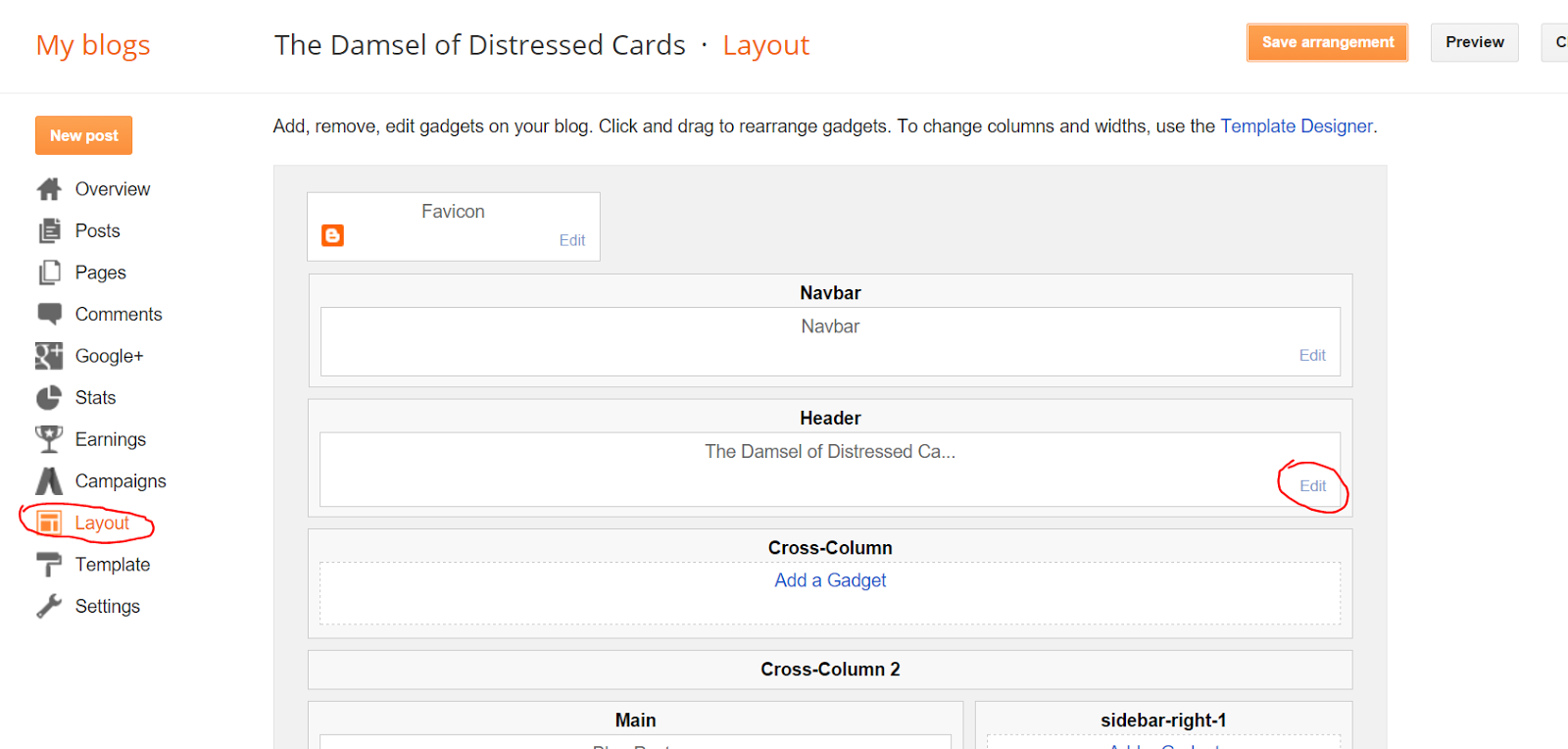Image resolution: width=1568 pixels, height=749 pixels.
Task: Open the Template menu item
Action: pos(112,565)
